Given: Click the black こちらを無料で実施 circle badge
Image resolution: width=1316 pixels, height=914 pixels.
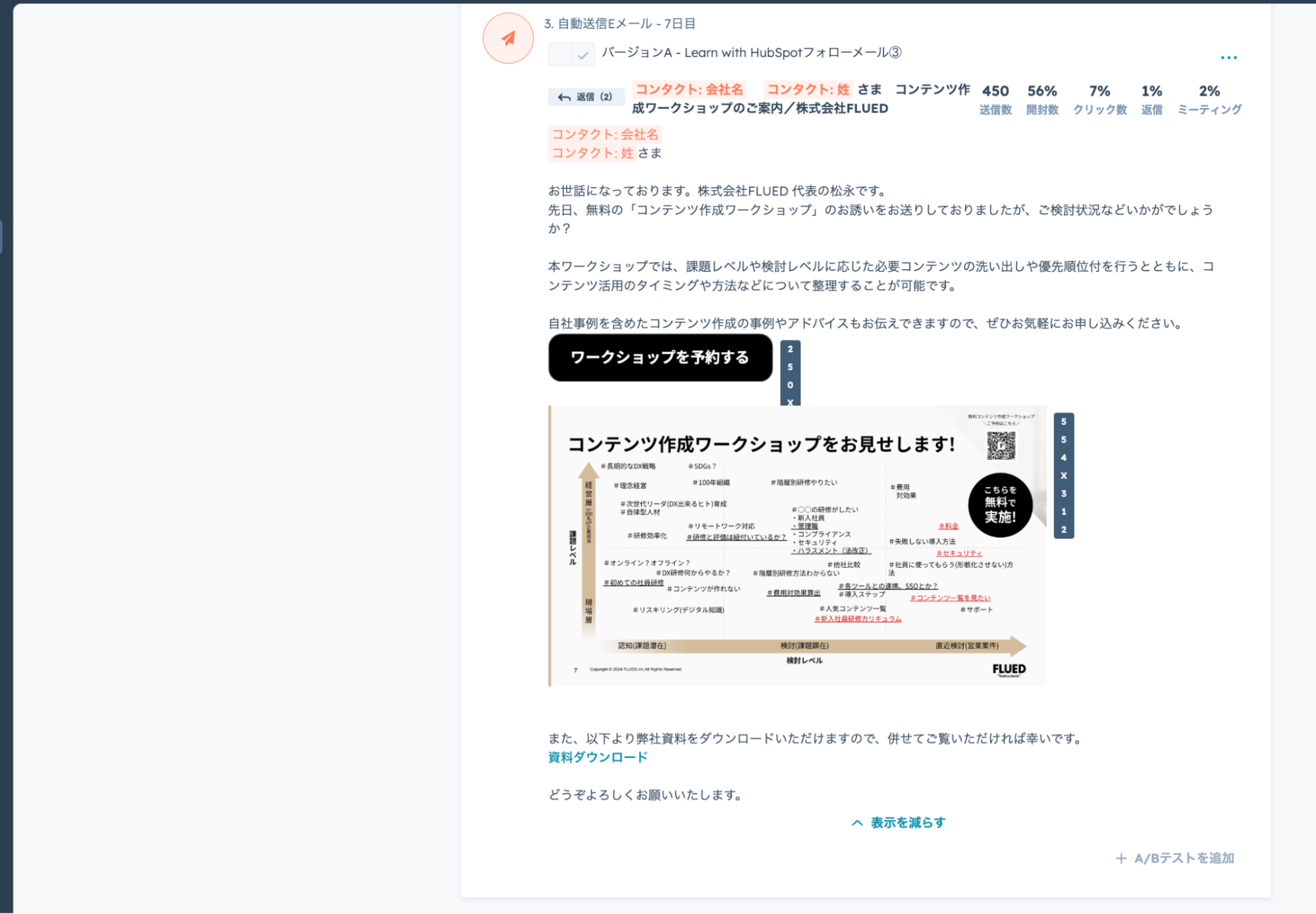Looking at the screenshot, I should pos(999,504).
